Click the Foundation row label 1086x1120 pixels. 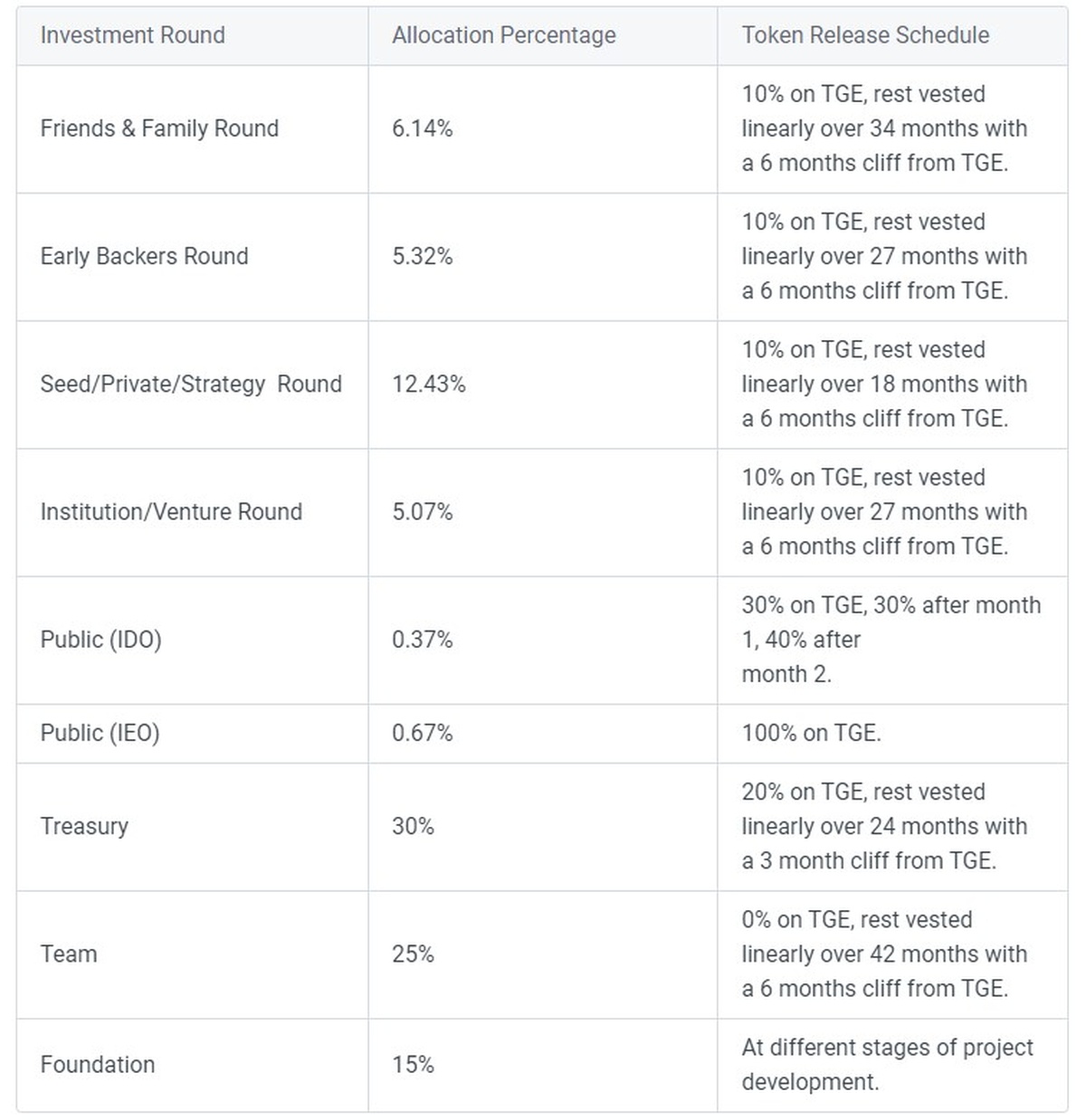coord(98,1064)
